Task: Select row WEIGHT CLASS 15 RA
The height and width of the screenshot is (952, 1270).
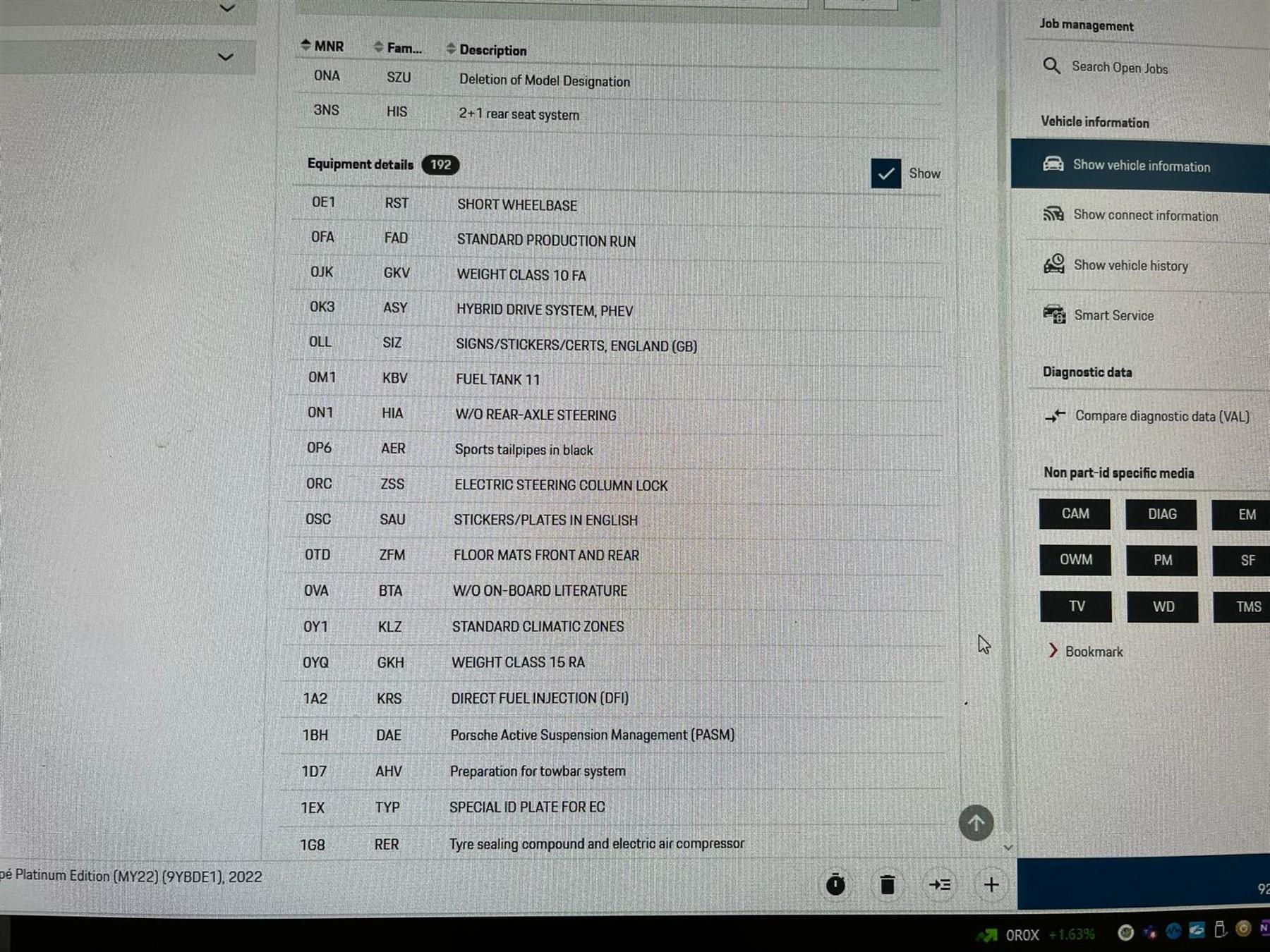Action: [x=612, y=662]
